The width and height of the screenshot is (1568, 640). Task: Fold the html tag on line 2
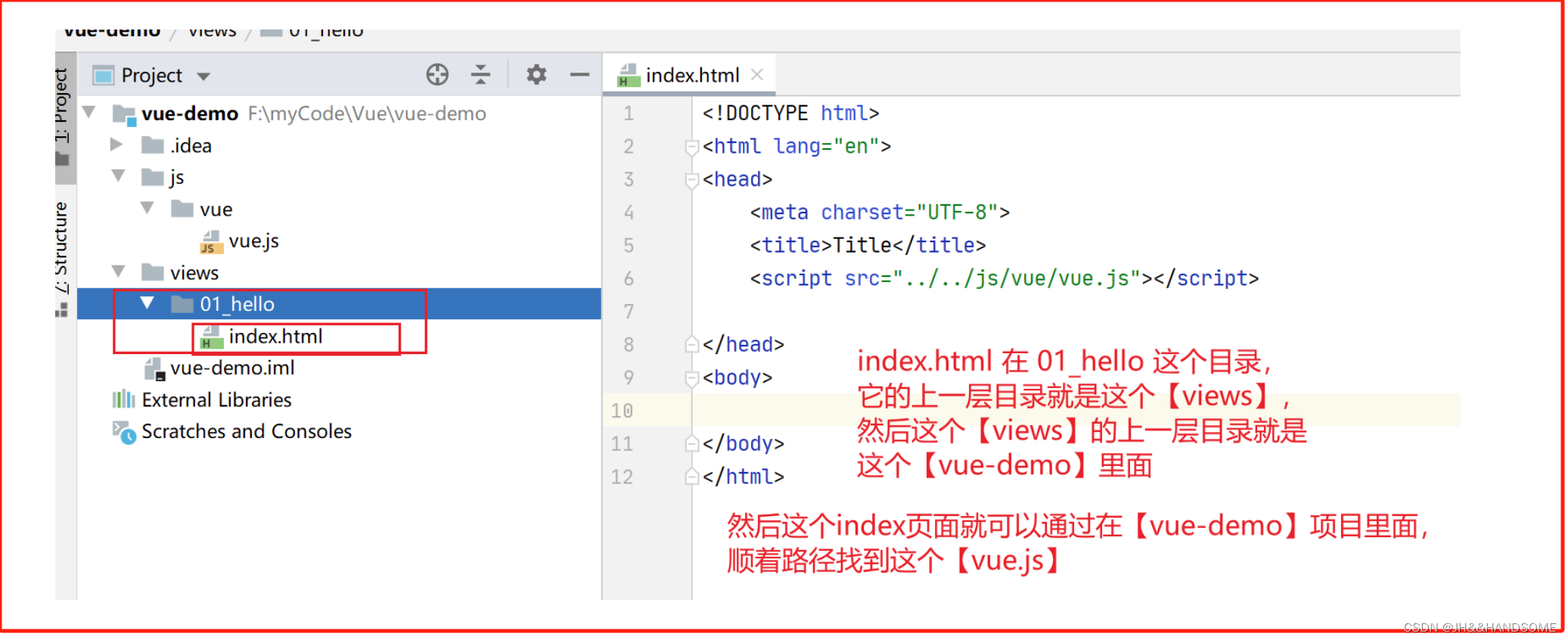(x=691, y=147)
